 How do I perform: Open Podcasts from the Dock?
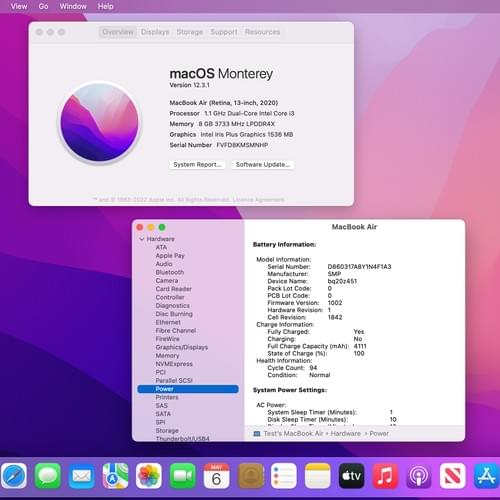419,476
